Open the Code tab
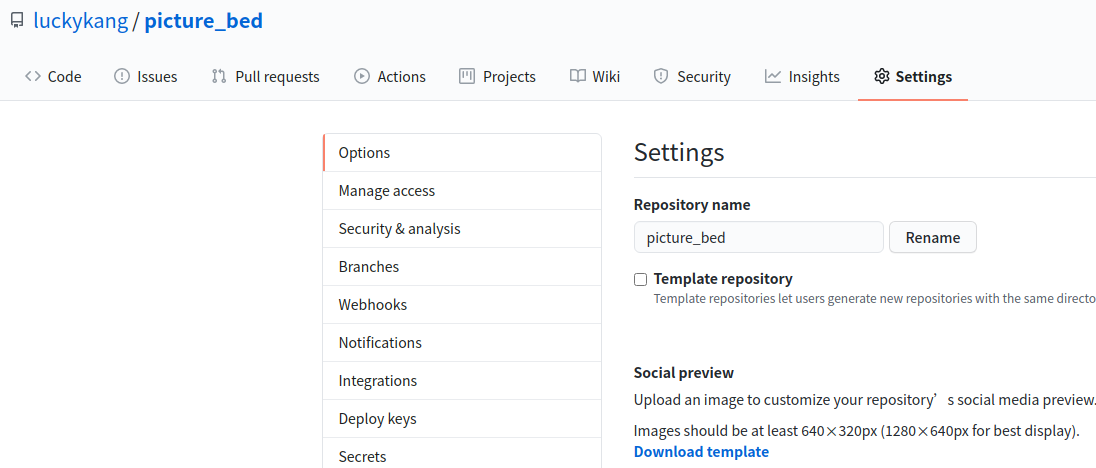This screenshot has height=468, width=1096. coord(53,77)
